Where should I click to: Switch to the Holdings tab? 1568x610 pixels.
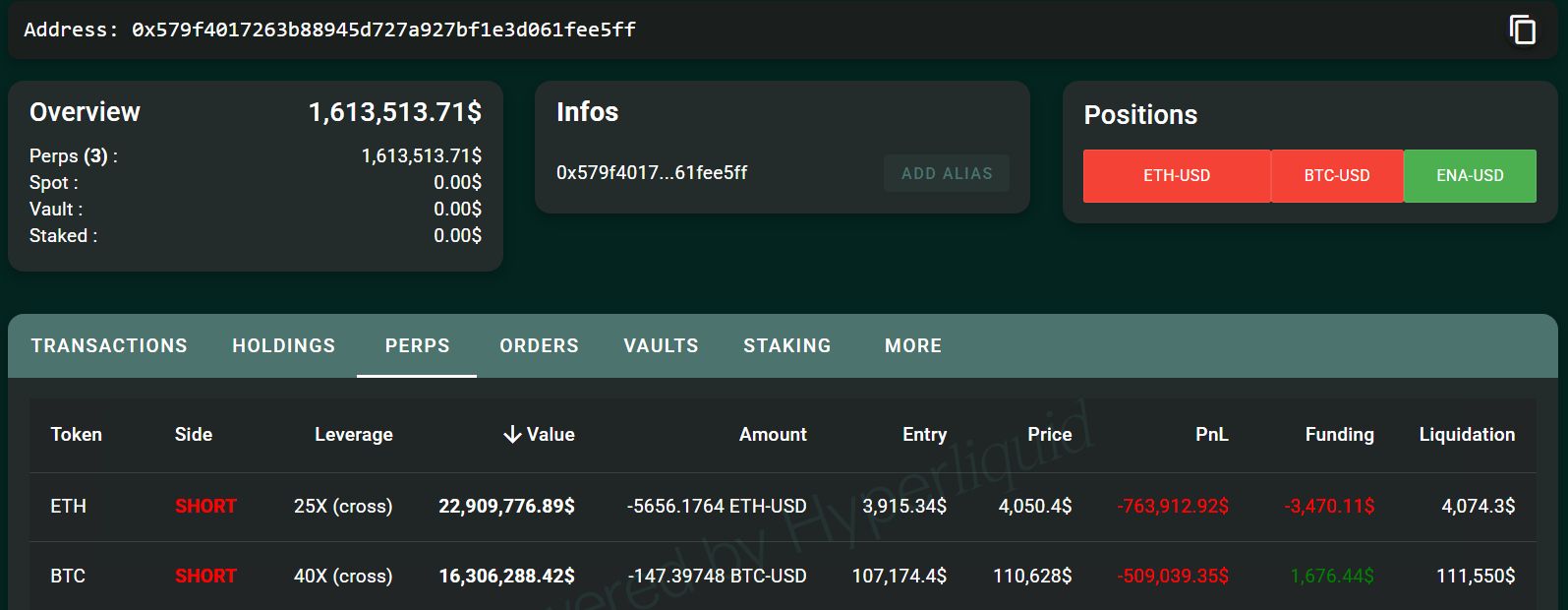pyautogui.click(x=284, y=346)
